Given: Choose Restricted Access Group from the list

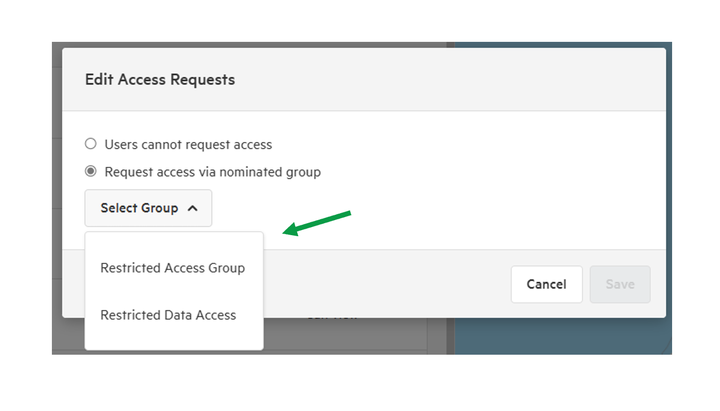Looking at the screenshot, I should [x=174, y=268].
